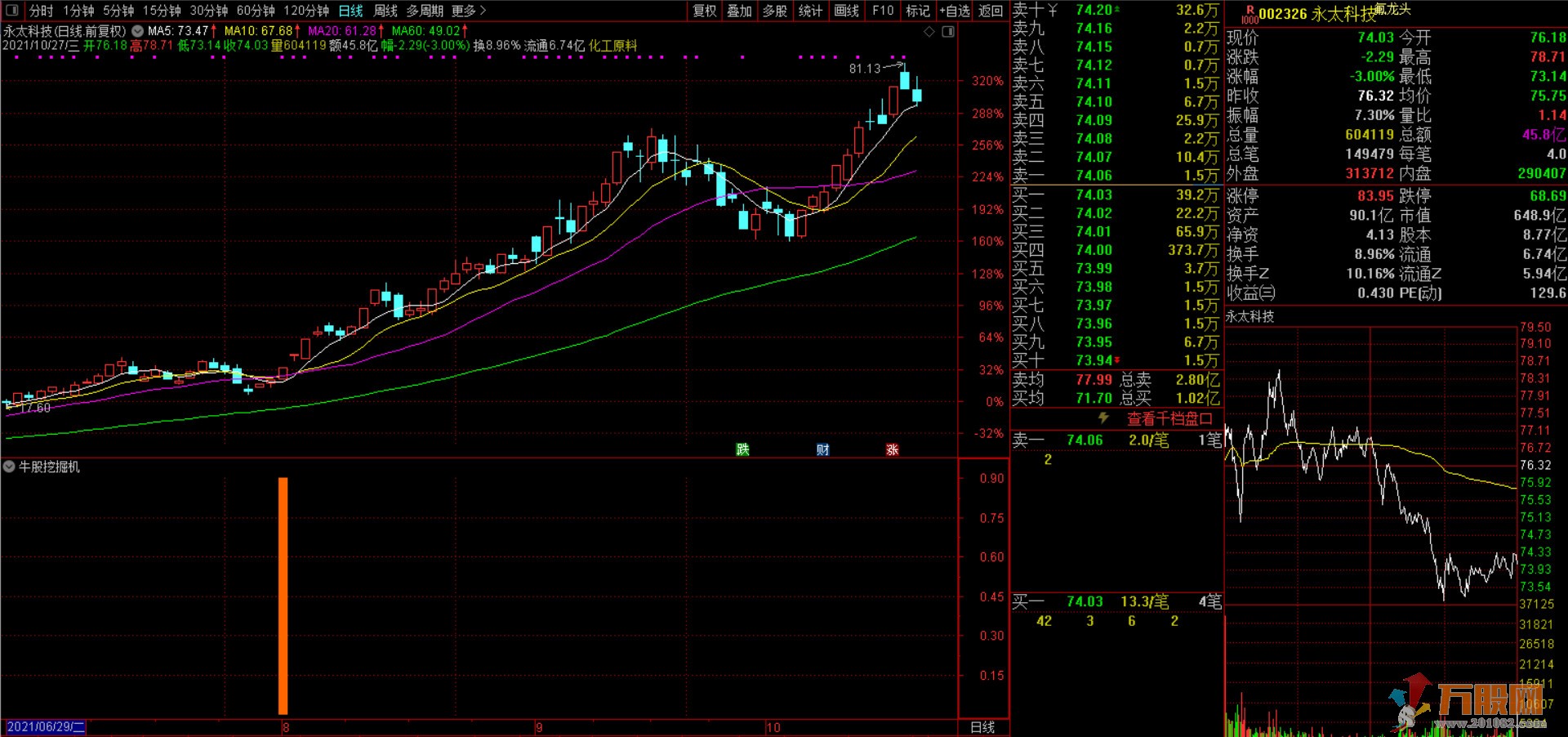Click the 2021/06/29 date label

click(46, 727)
